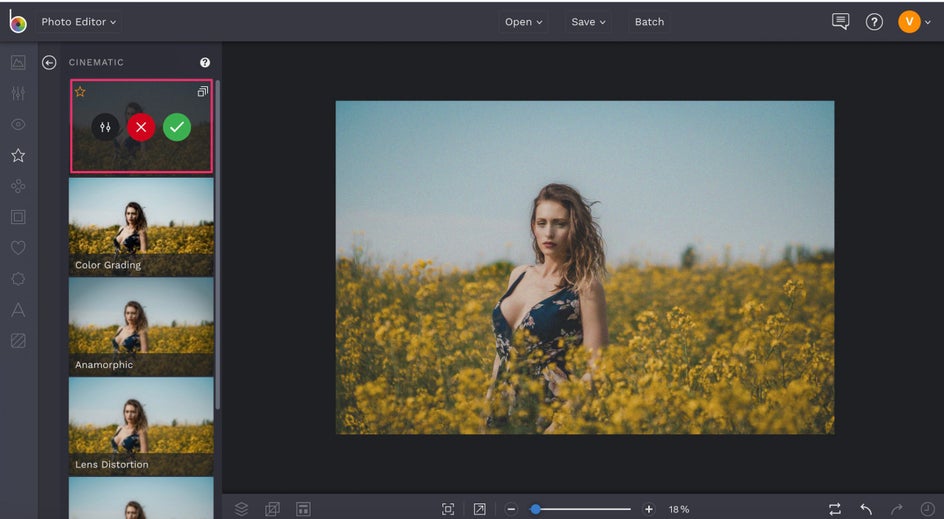
Task: Toggle the Touch Up eye icon
Action: pos(18,125)
